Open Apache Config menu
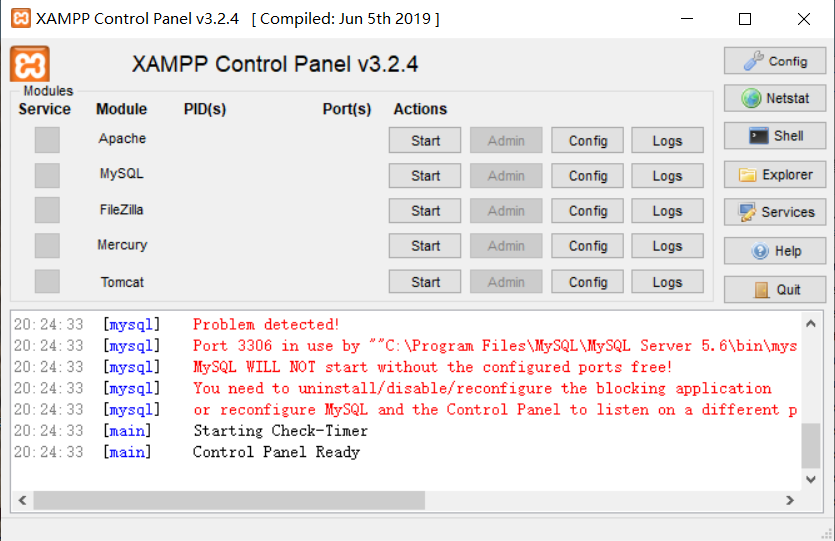835x541 pixels. point(587,140)
